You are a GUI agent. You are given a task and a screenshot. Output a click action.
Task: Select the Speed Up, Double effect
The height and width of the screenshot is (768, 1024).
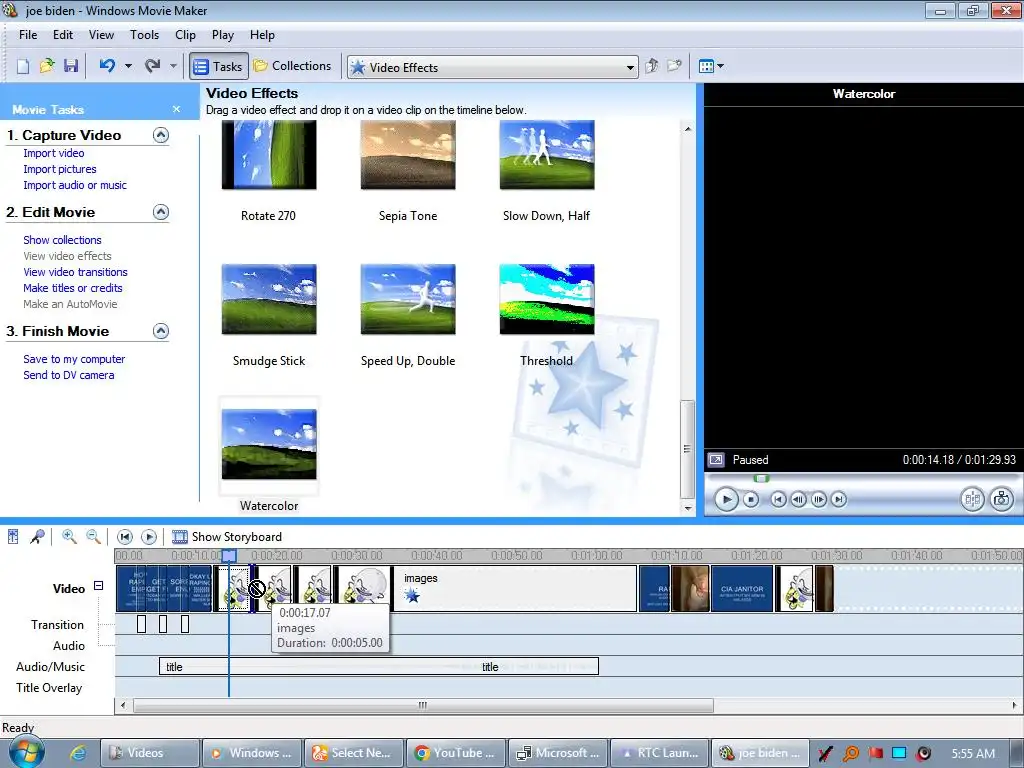[x=408, y=299]
